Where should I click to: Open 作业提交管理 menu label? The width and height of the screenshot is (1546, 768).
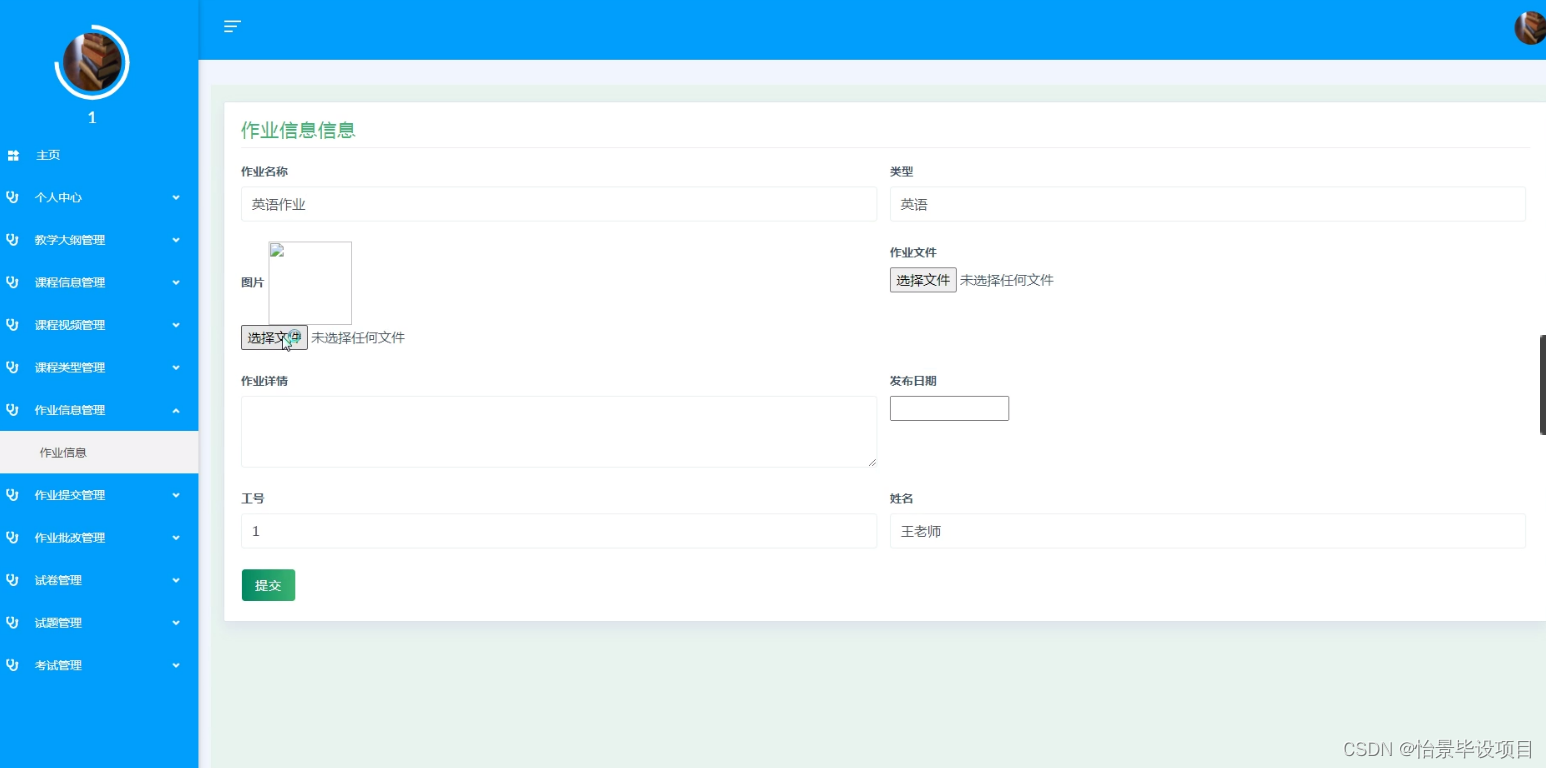(70, 495)
